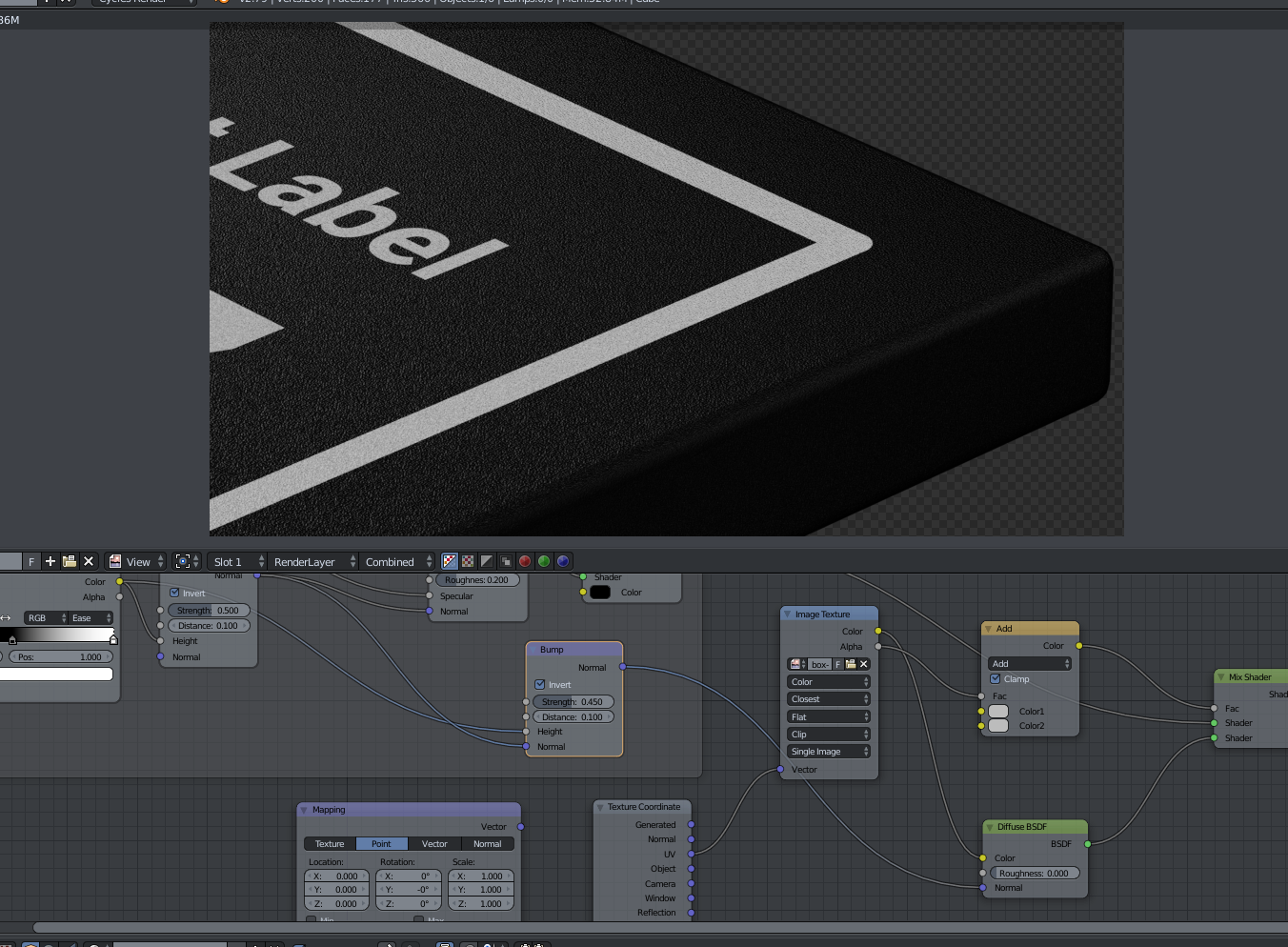Click Roughness 0.200 field in glossy node
The image size is (1288, 947).
477,579
